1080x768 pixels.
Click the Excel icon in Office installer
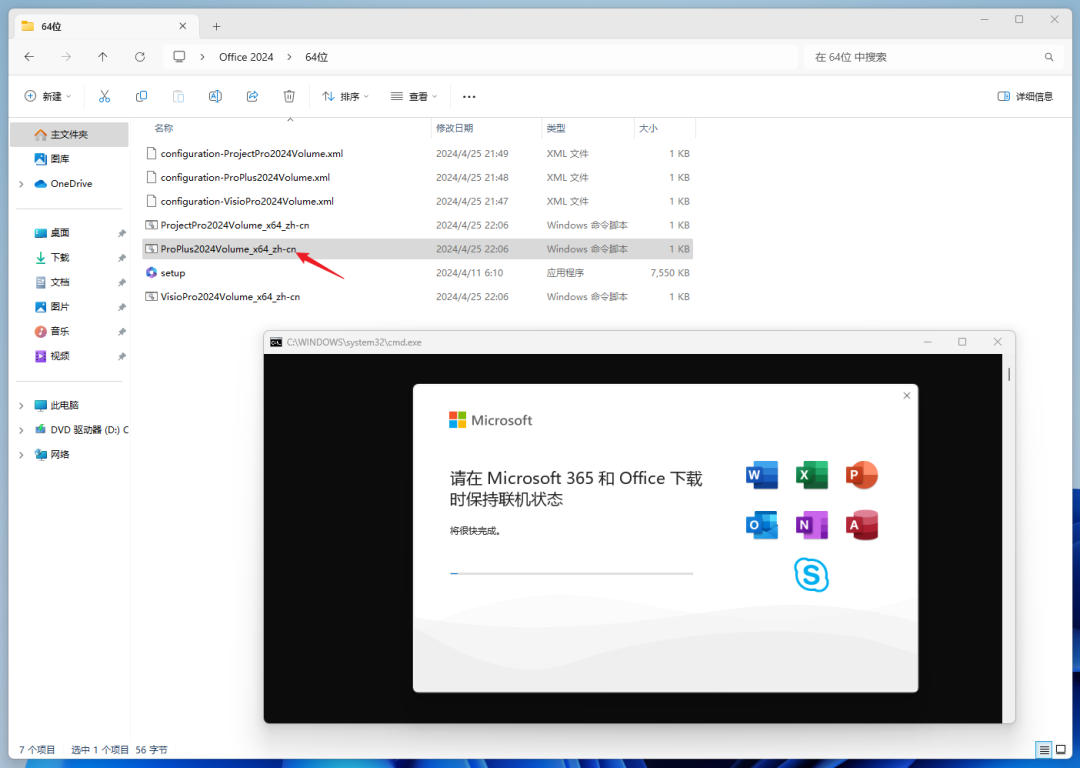pyautogui.click(x=811, y=475)
